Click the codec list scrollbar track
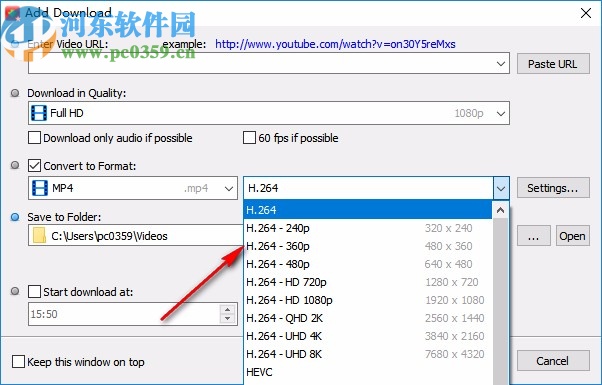This screenshot has height=385, width=602. click(500, 301)
